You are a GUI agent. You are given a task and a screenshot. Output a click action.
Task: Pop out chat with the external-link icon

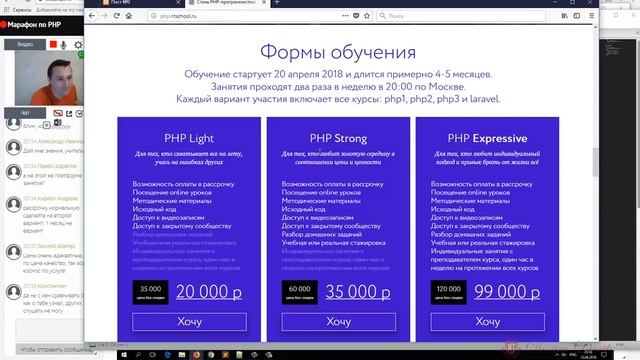[x=69, y=113]
